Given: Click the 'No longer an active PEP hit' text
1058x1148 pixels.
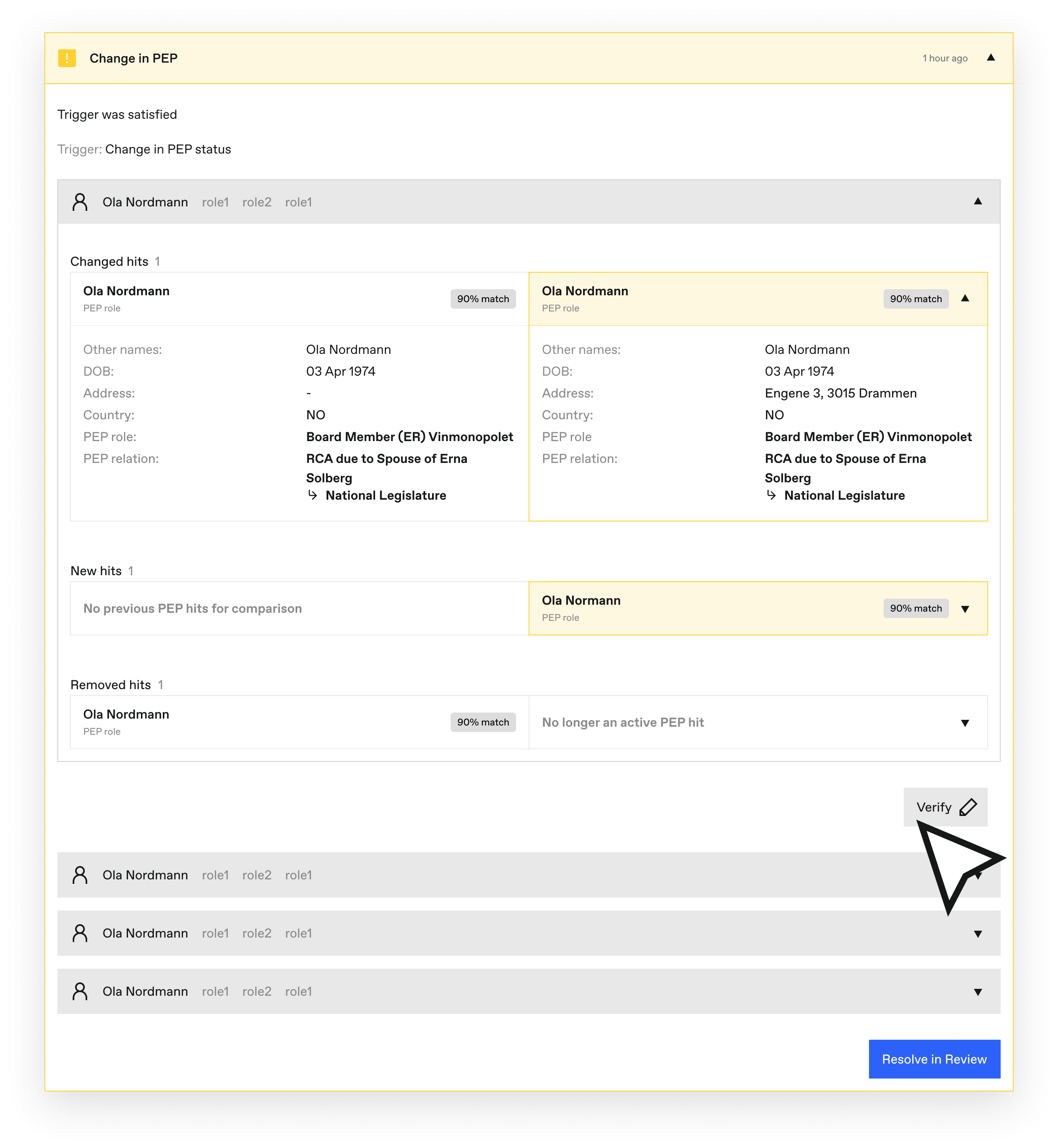Looking at the screenshot, I should click(x=622, y=722).
